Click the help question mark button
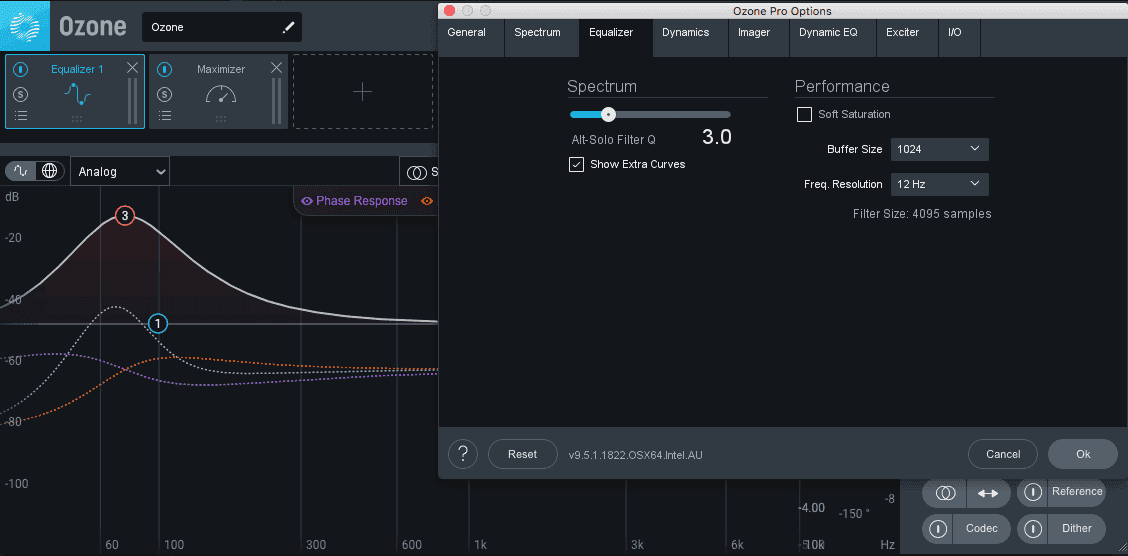 click(x=463, y=454)
